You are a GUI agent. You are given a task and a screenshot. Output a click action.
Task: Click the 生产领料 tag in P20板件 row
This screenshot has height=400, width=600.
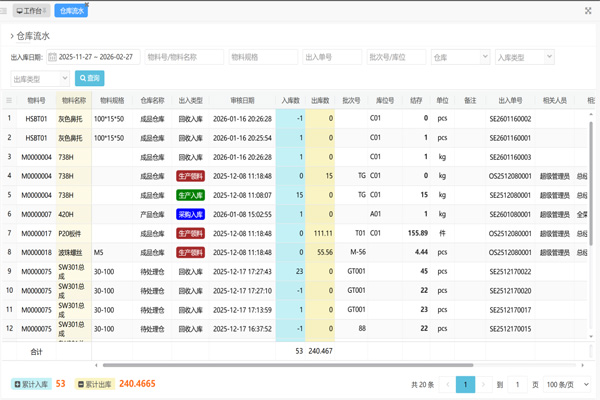coord(191,233)
